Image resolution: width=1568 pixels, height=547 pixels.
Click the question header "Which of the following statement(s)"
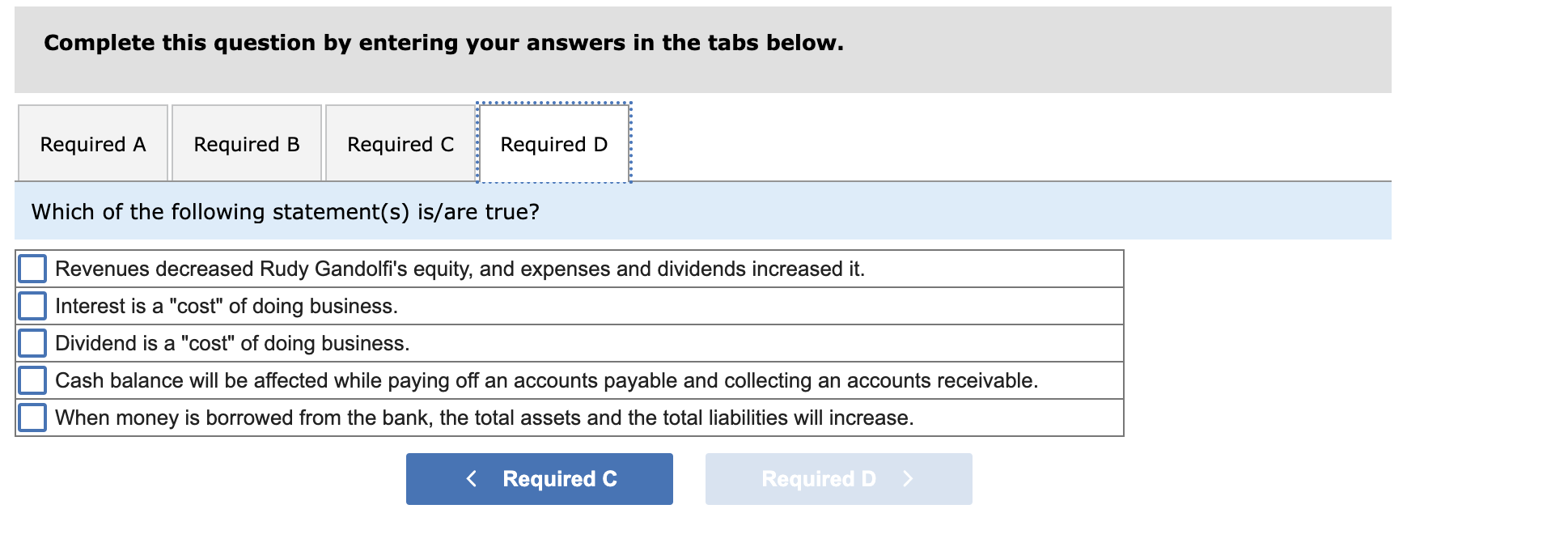(x=285, y=211)
